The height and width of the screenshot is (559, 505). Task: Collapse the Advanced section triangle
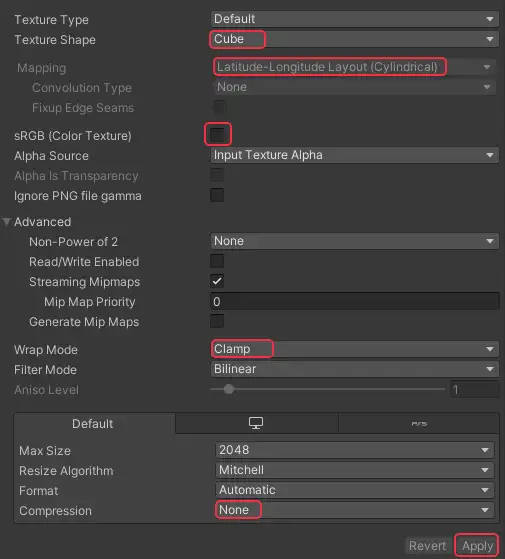pyautogui.click(x=6, y=222)
